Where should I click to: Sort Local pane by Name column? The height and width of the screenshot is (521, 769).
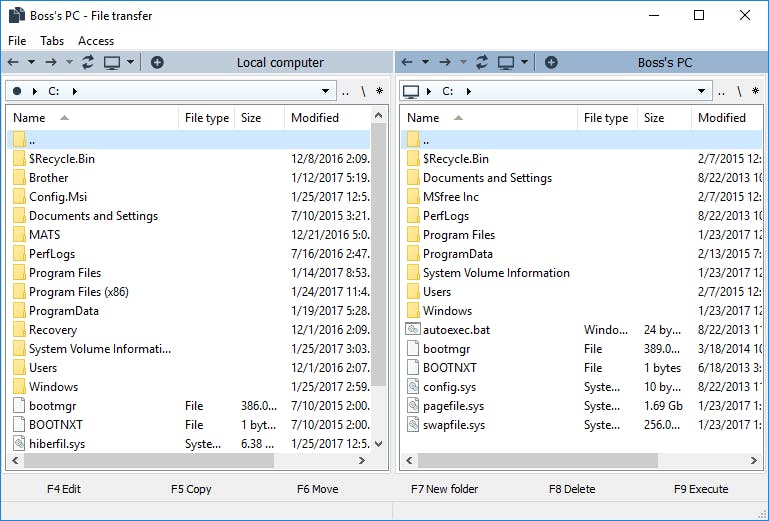click(x=93, y=118)
